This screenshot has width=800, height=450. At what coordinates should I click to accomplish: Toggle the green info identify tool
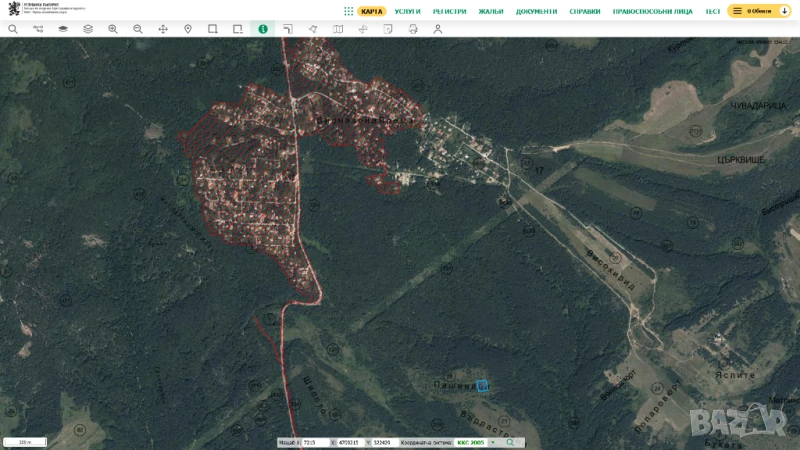[x=263, y=29]
